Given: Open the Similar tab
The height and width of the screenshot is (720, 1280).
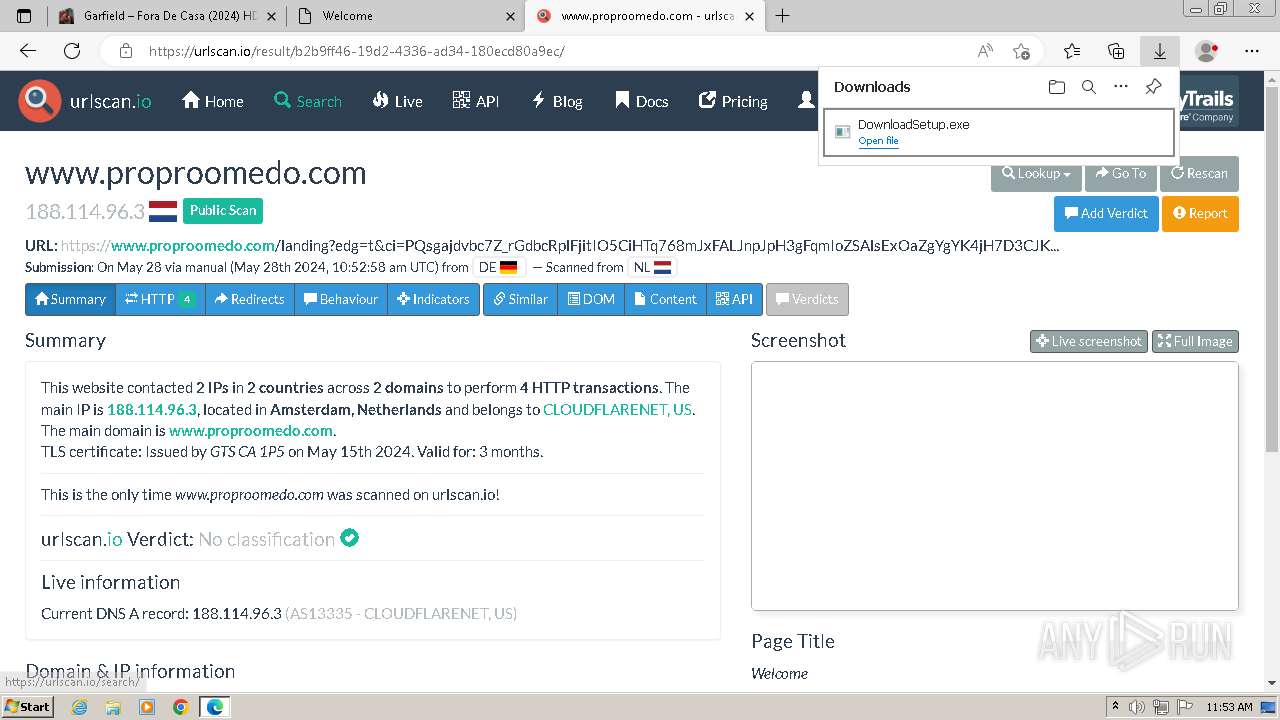Looking at the screenshot, I should pyautogui.click(x=520, y=299).
